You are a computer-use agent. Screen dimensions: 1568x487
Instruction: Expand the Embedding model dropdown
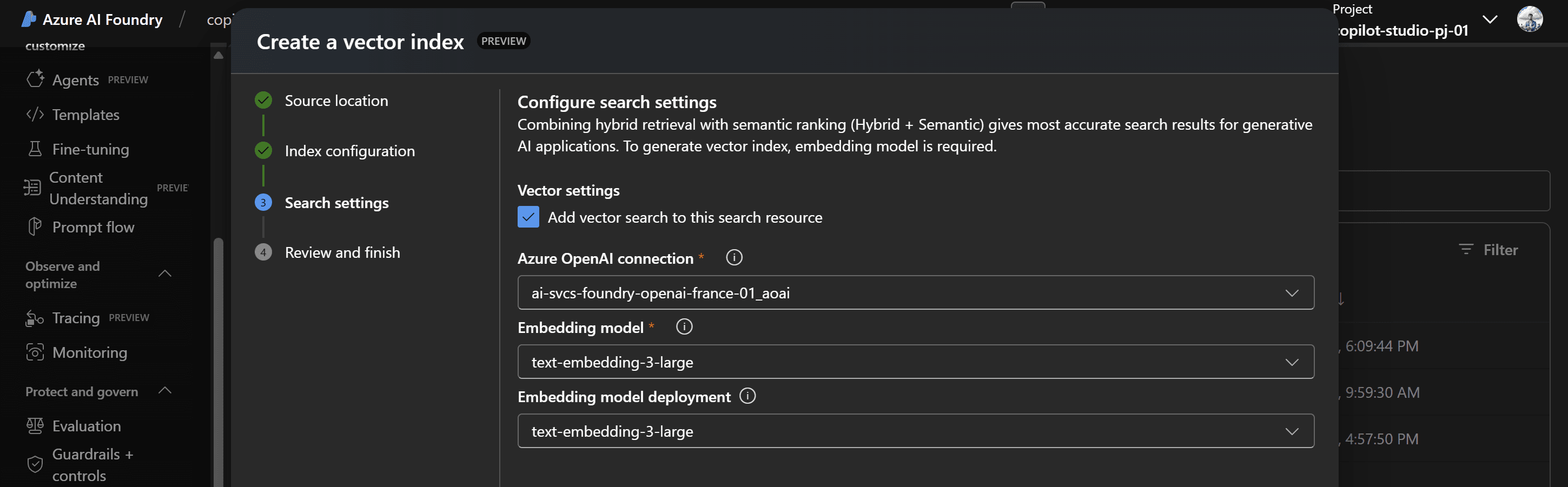click(x=916, y=362)
